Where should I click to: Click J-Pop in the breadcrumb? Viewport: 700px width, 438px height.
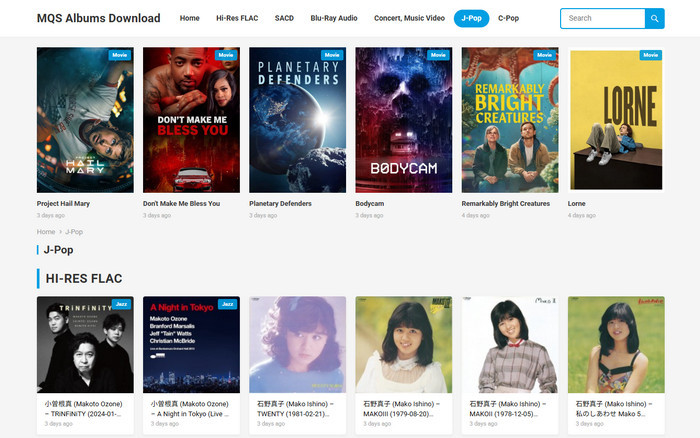coord(74,232)
